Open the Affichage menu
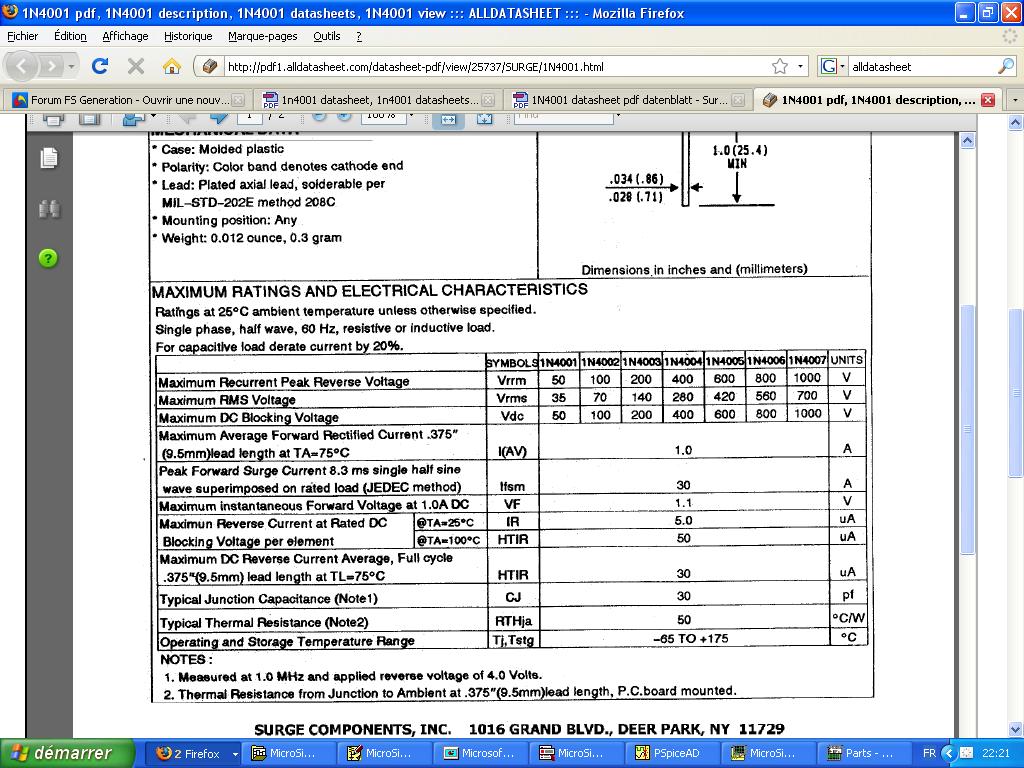 tap(125, 36)
